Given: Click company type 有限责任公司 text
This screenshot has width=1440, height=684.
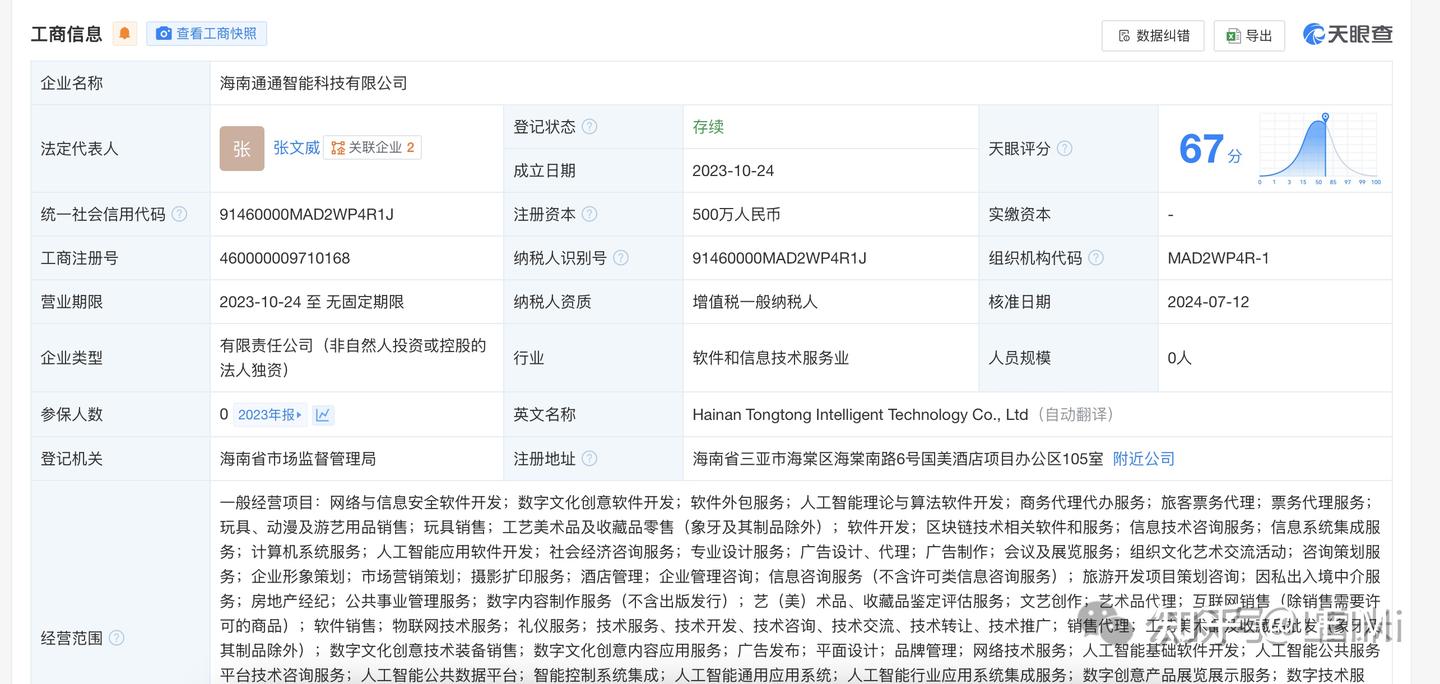Looking at the screenshot, I should pyautogui.click(x=353, y=358).
